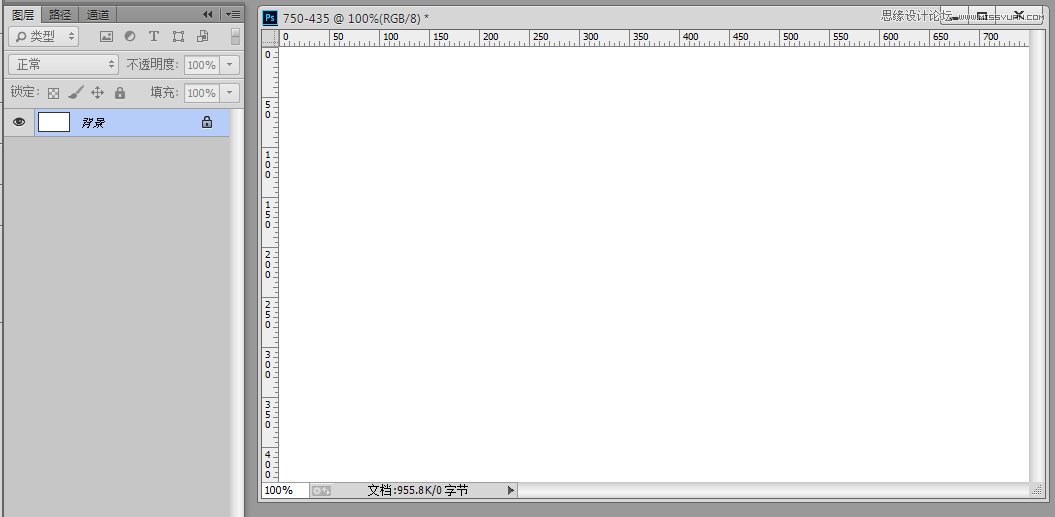Lock image pixels brush icon
The width and height of the screenshot is (1055, 517).
click(x=75, y=92)
